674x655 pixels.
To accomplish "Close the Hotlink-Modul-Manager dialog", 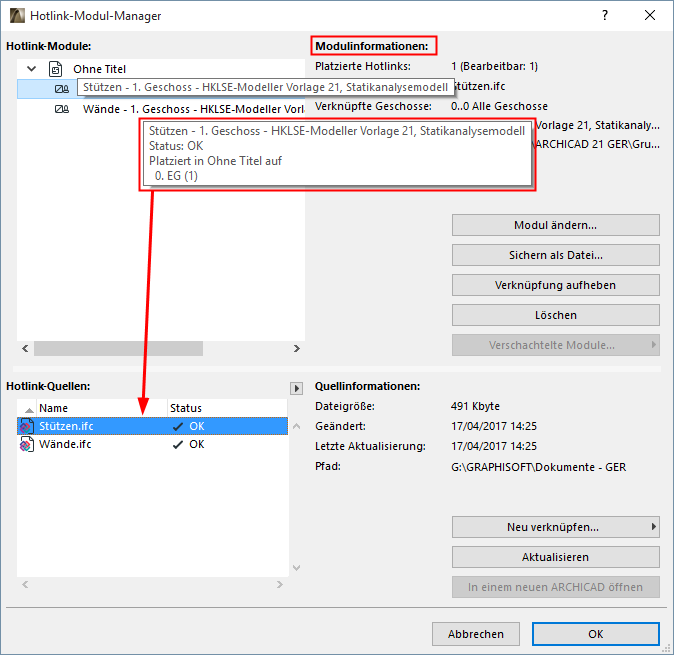I will pos(650,15).
